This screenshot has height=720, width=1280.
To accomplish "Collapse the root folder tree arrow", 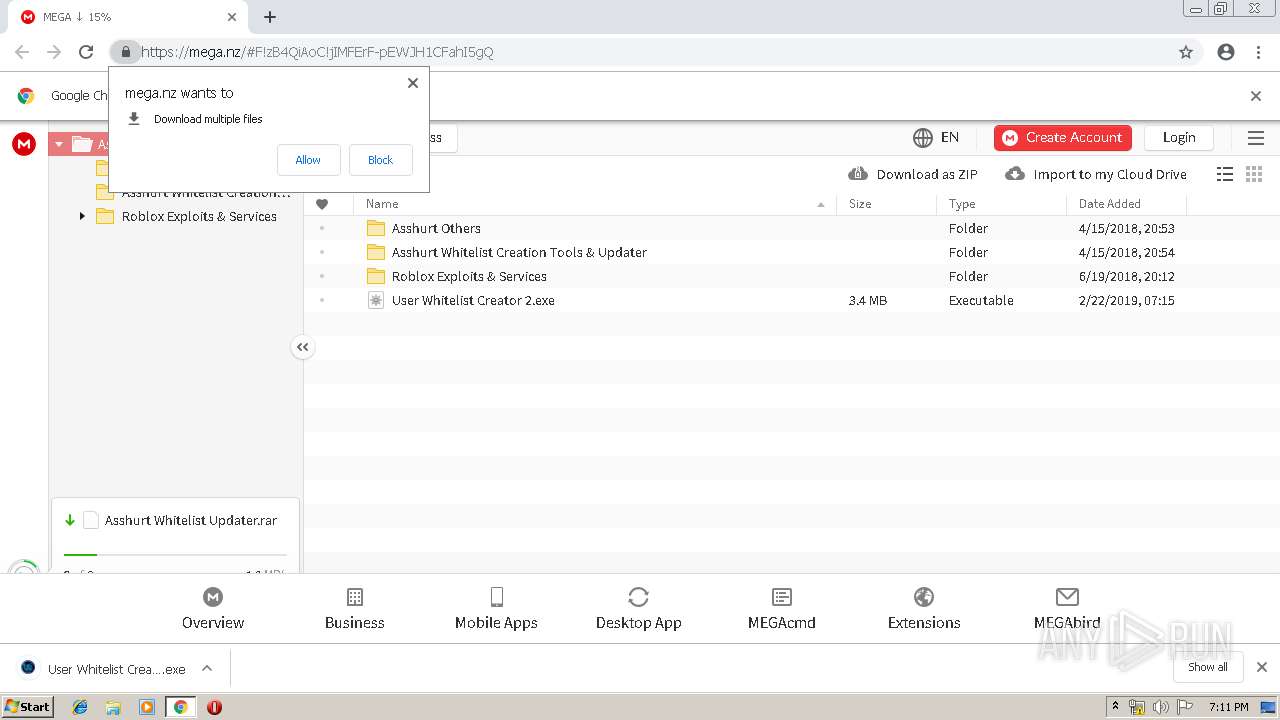I will click(x=58, y=144).
